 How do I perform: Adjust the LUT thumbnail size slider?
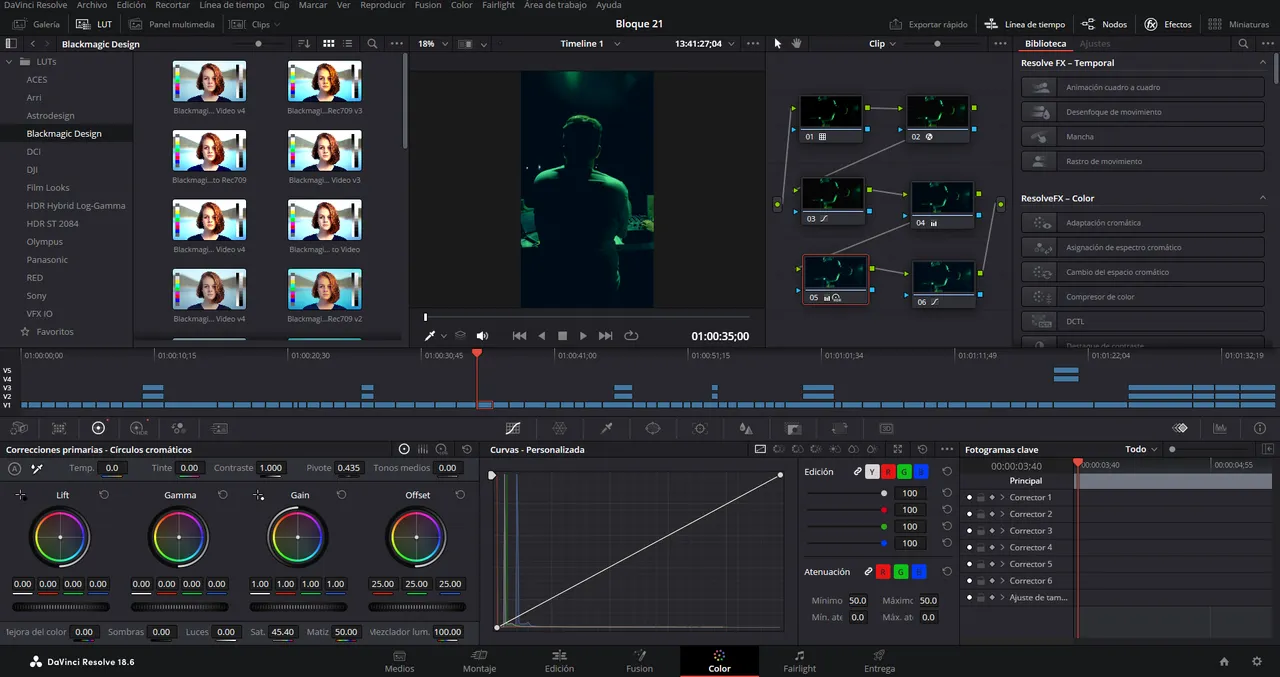[x=259, y=44]
